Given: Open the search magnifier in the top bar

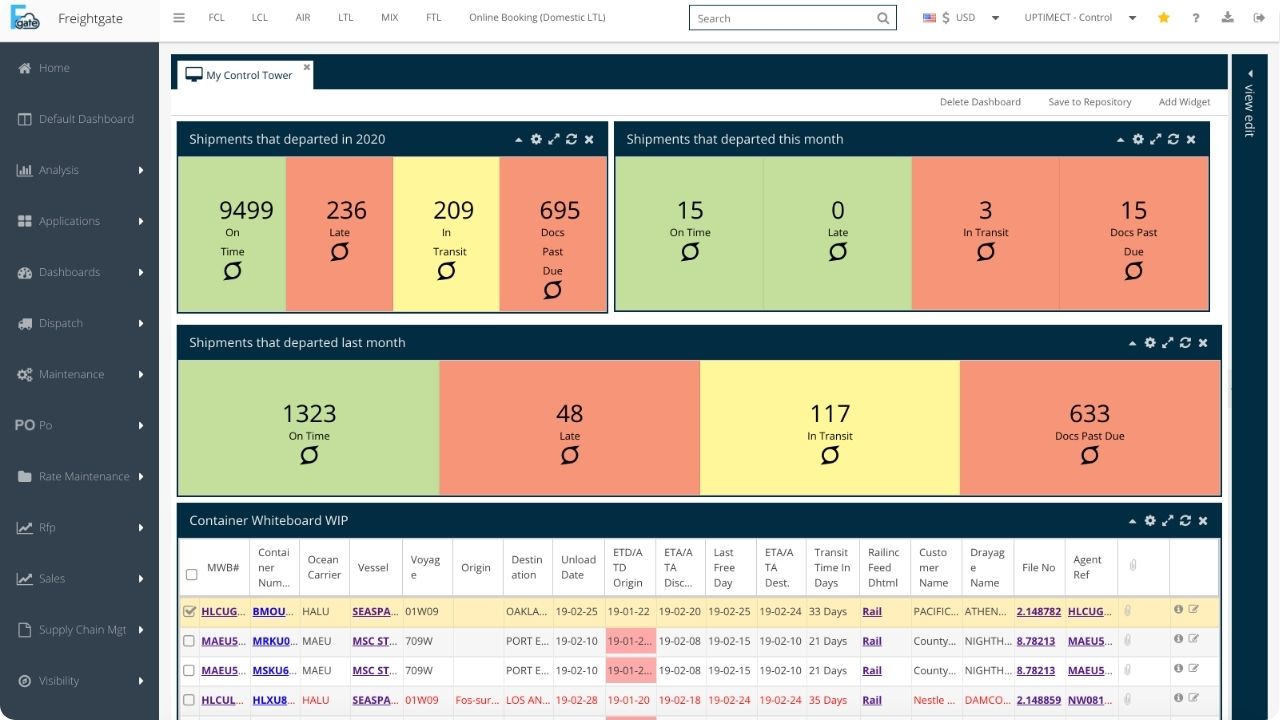Looking at the screenshot, I should coord(883,18).
